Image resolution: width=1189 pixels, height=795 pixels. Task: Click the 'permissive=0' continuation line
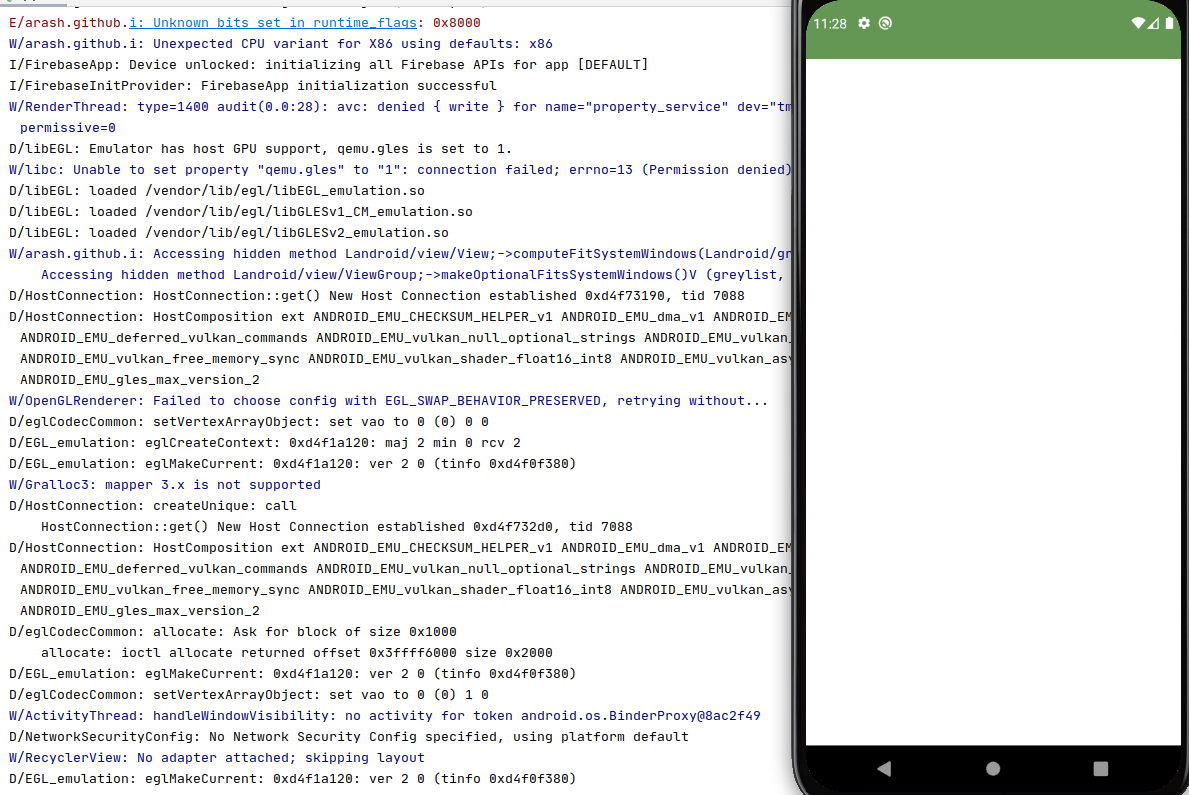67,128
